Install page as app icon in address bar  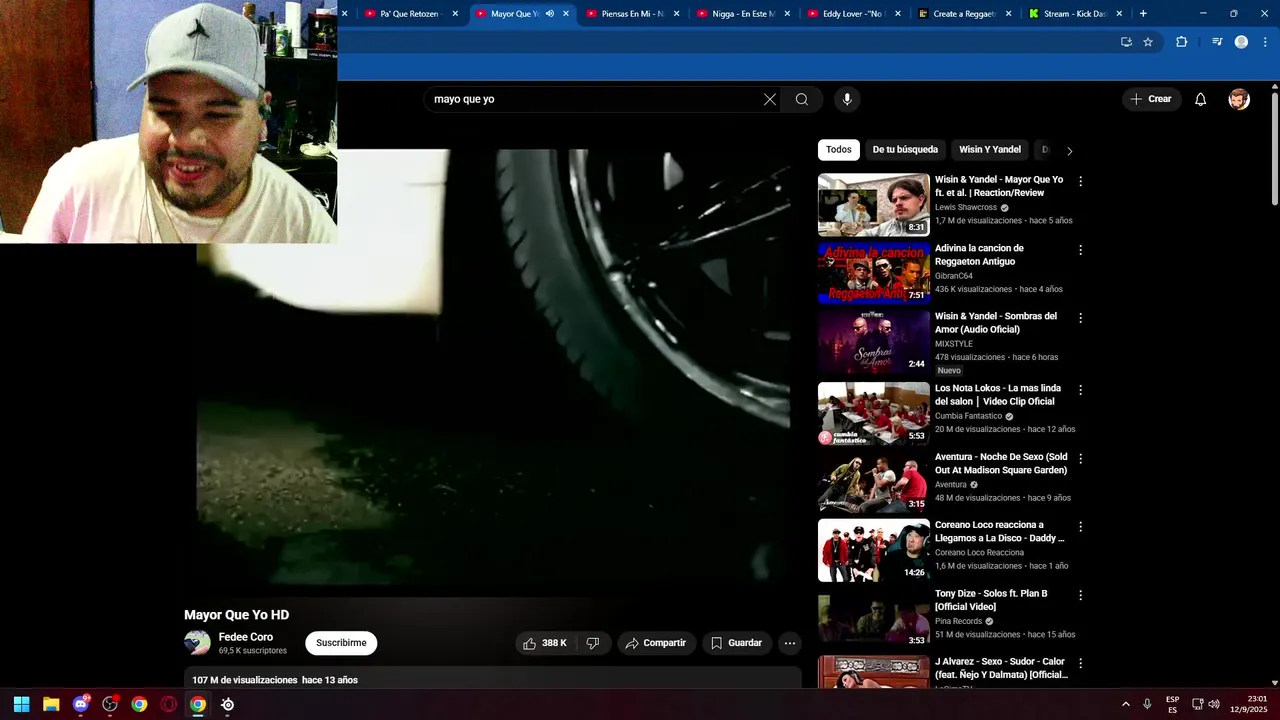[x=1126, y=42]
